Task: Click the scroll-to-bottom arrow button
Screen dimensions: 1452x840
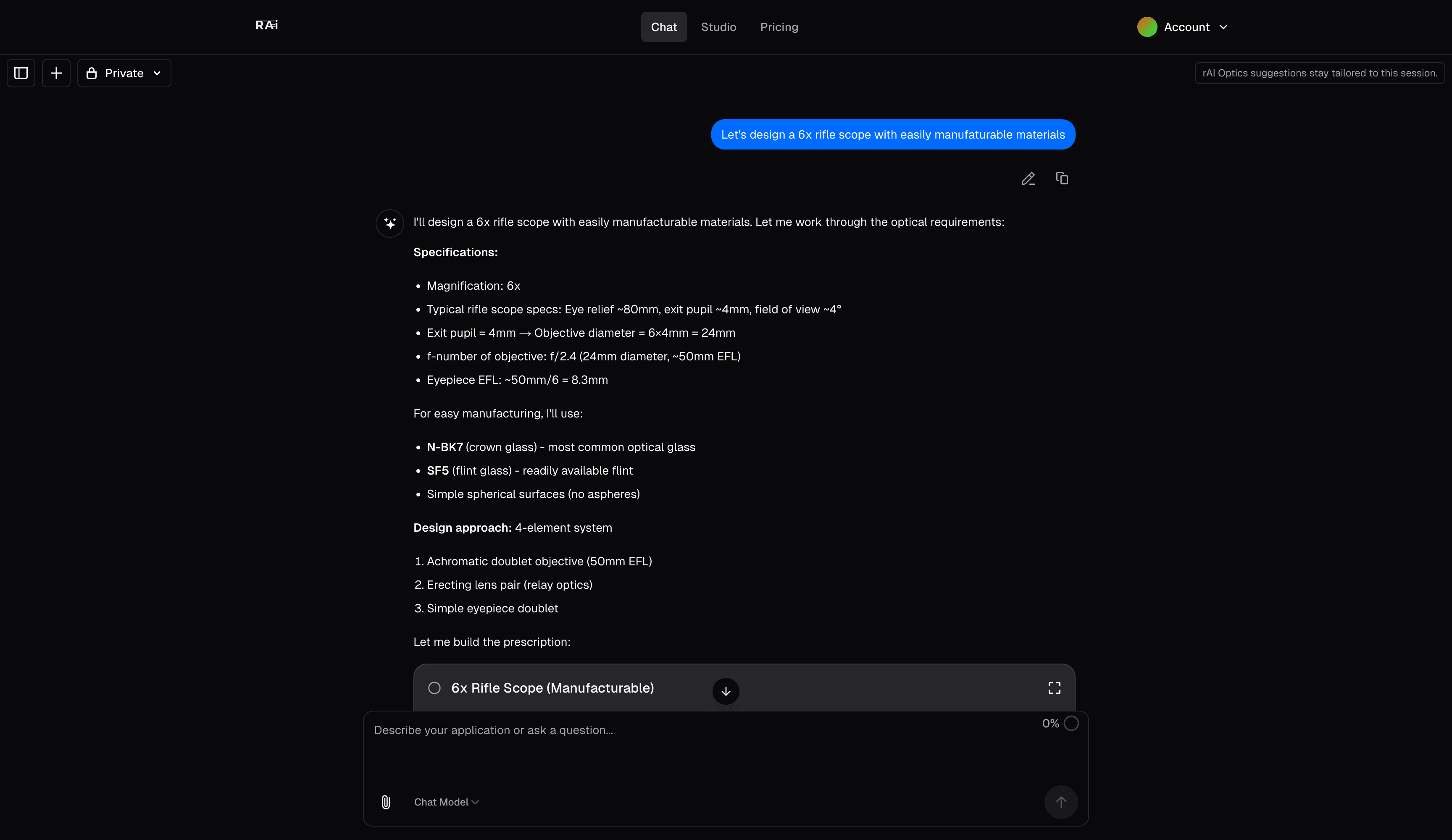Action: (x=726, y=691)
